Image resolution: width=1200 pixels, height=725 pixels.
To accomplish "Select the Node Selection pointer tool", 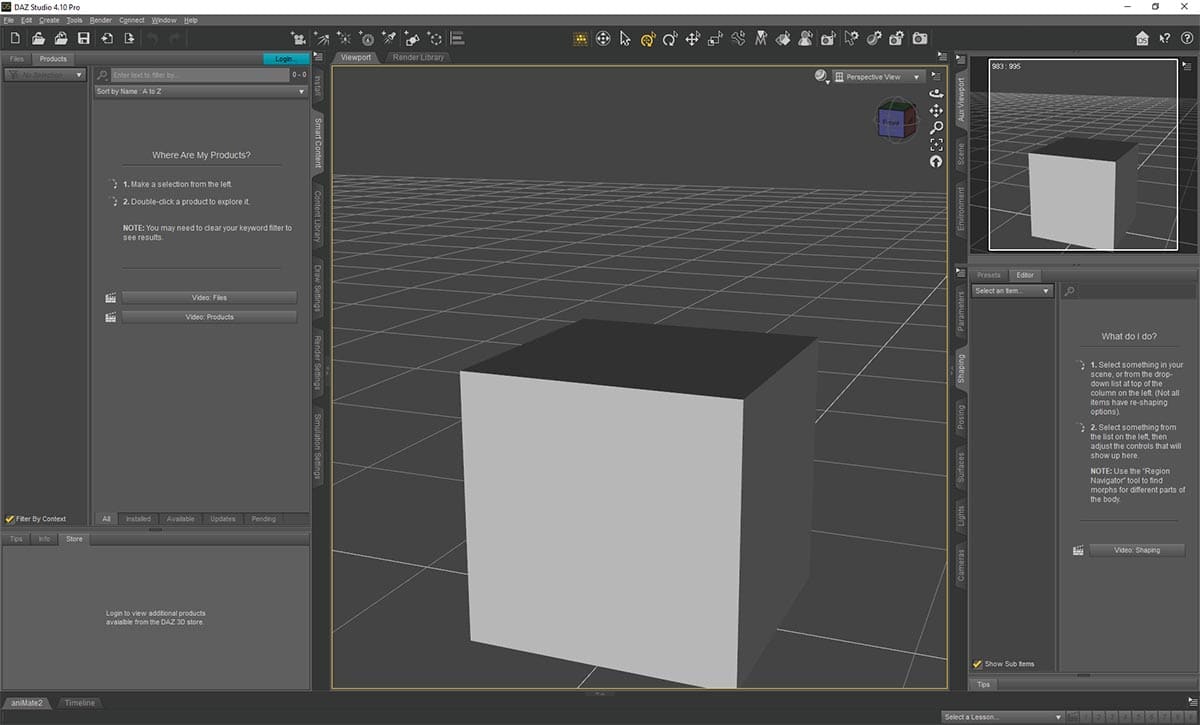I will [625, 38].
